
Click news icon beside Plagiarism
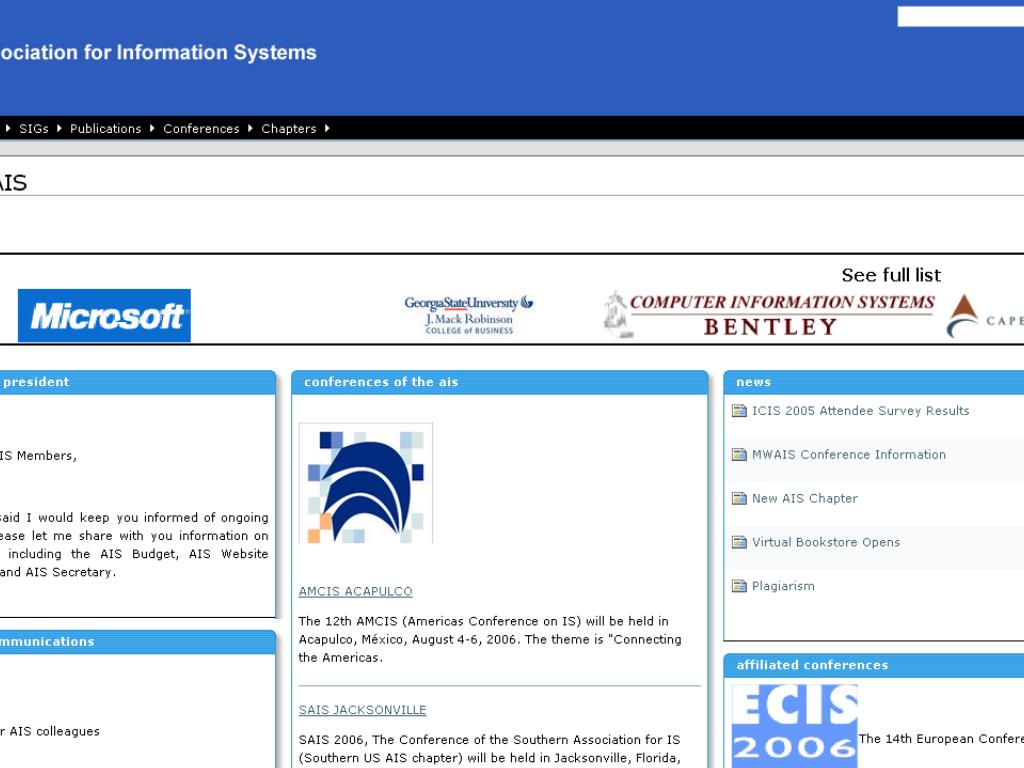pos(739,586)
